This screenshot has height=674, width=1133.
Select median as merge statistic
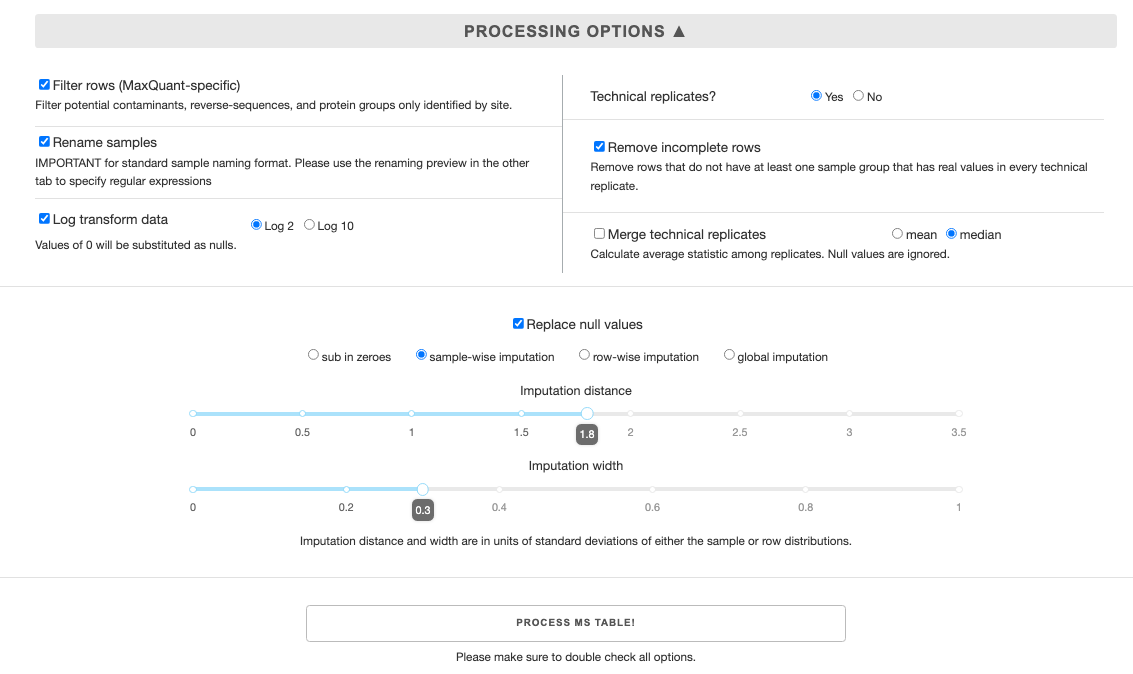952,233
